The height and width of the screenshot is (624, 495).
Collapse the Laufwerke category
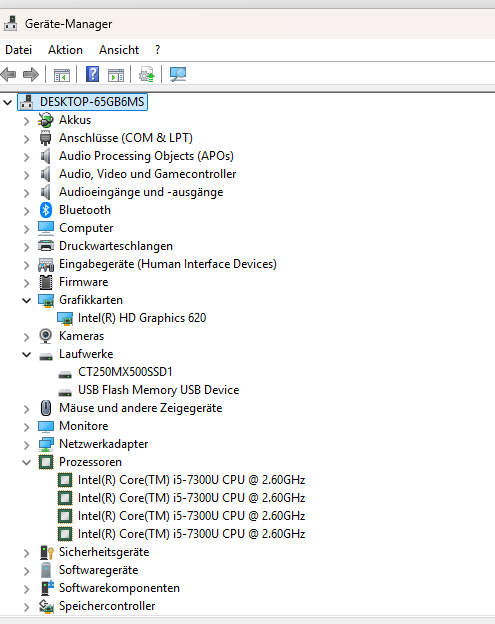pos(26,354)
